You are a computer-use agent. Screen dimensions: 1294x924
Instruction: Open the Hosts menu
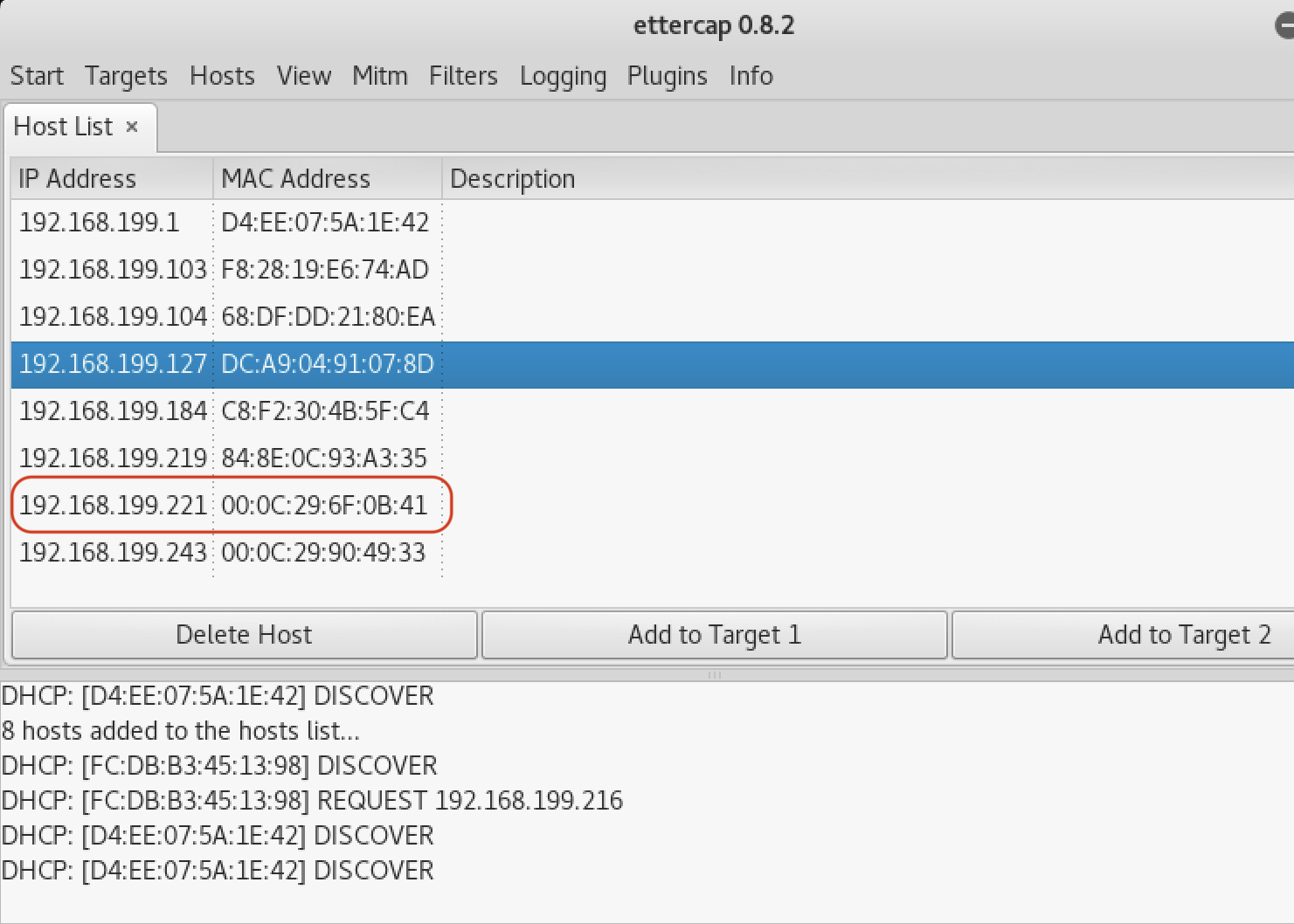222,76
